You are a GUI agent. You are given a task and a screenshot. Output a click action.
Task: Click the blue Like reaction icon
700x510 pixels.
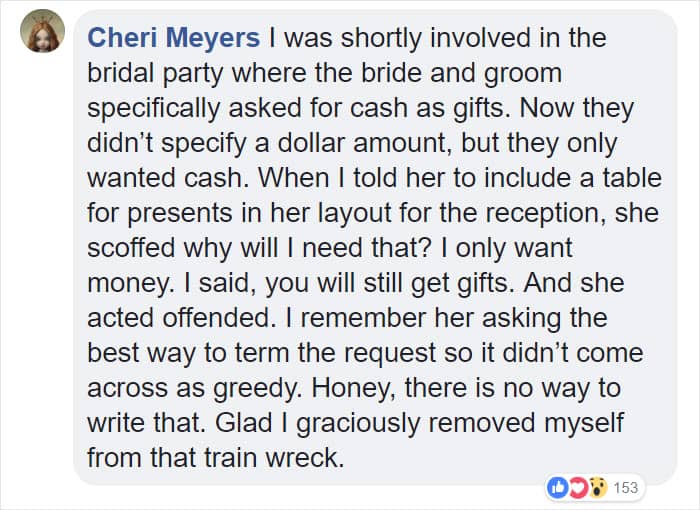click(x=556, y=487)
